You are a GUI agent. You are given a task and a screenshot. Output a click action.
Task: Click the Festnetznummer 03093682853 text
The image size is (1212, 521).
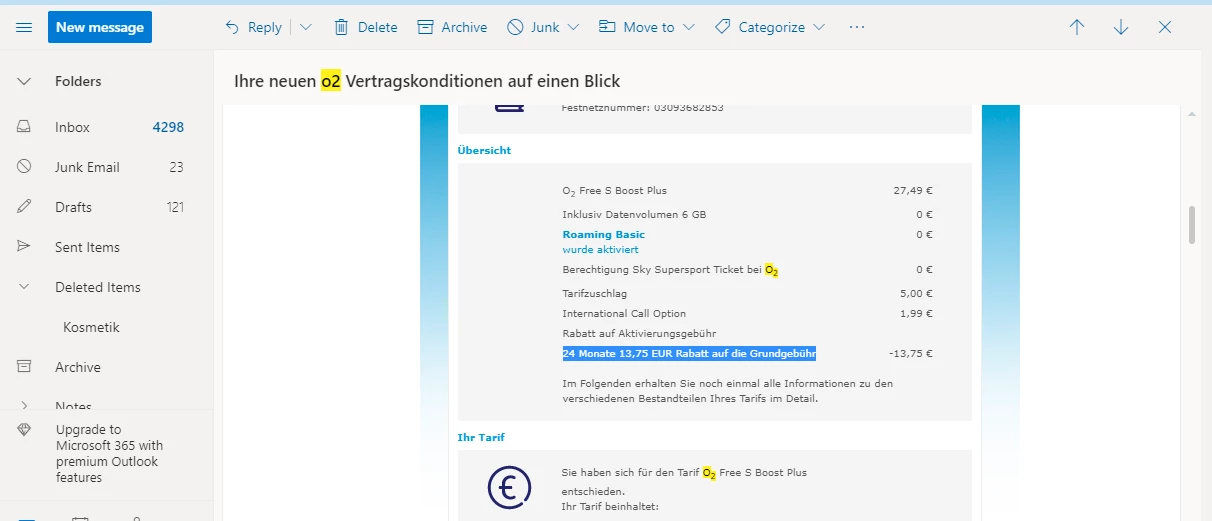pyautogui.click(x=642, y=107)
